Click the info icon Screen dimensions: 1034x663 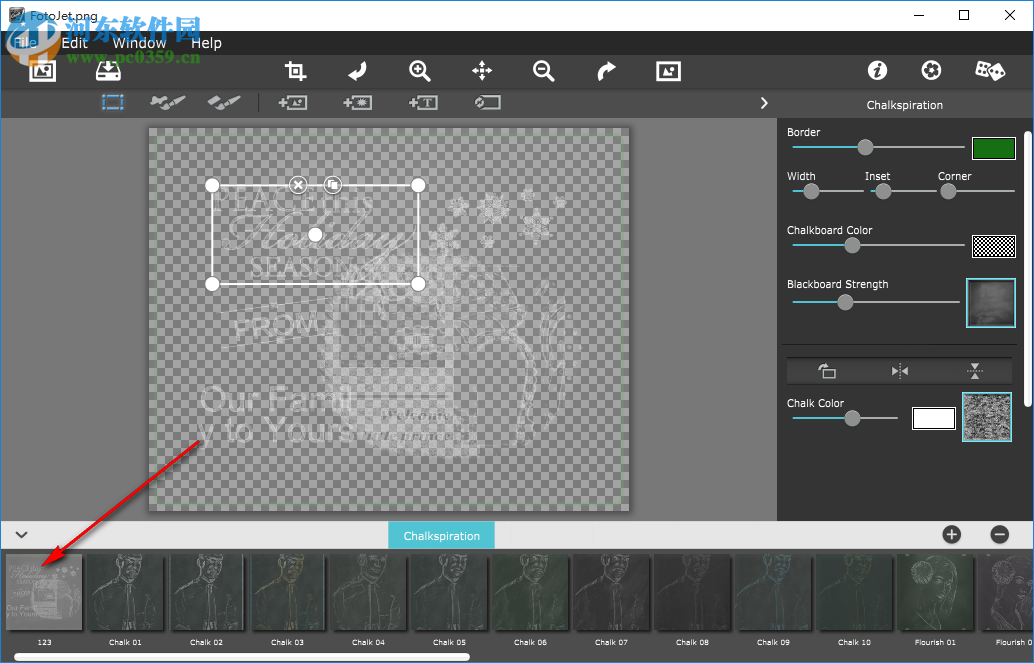click(877, 71)
